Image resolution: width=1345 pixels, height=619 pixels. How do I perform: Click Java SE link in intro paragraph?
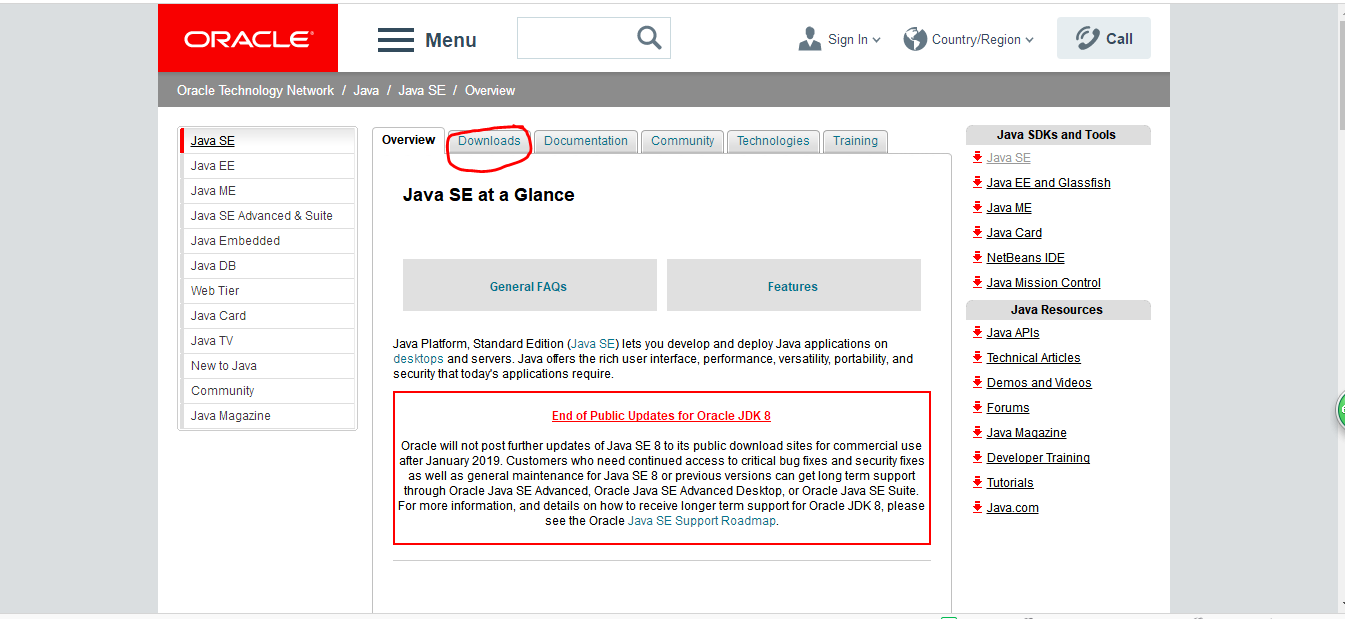tap(594, 344)
